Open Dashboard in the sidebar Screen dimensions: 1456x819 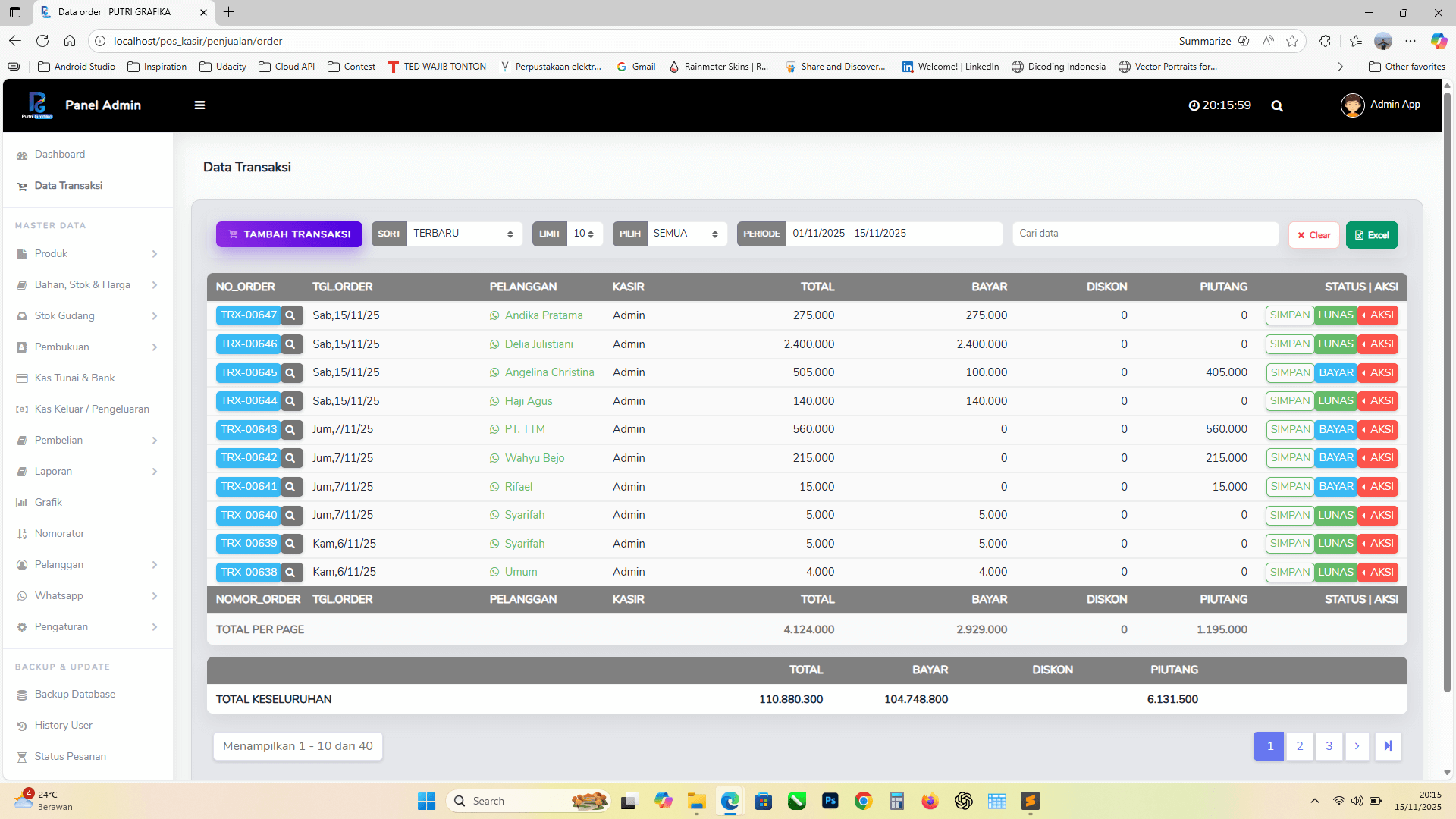[60, 155]
